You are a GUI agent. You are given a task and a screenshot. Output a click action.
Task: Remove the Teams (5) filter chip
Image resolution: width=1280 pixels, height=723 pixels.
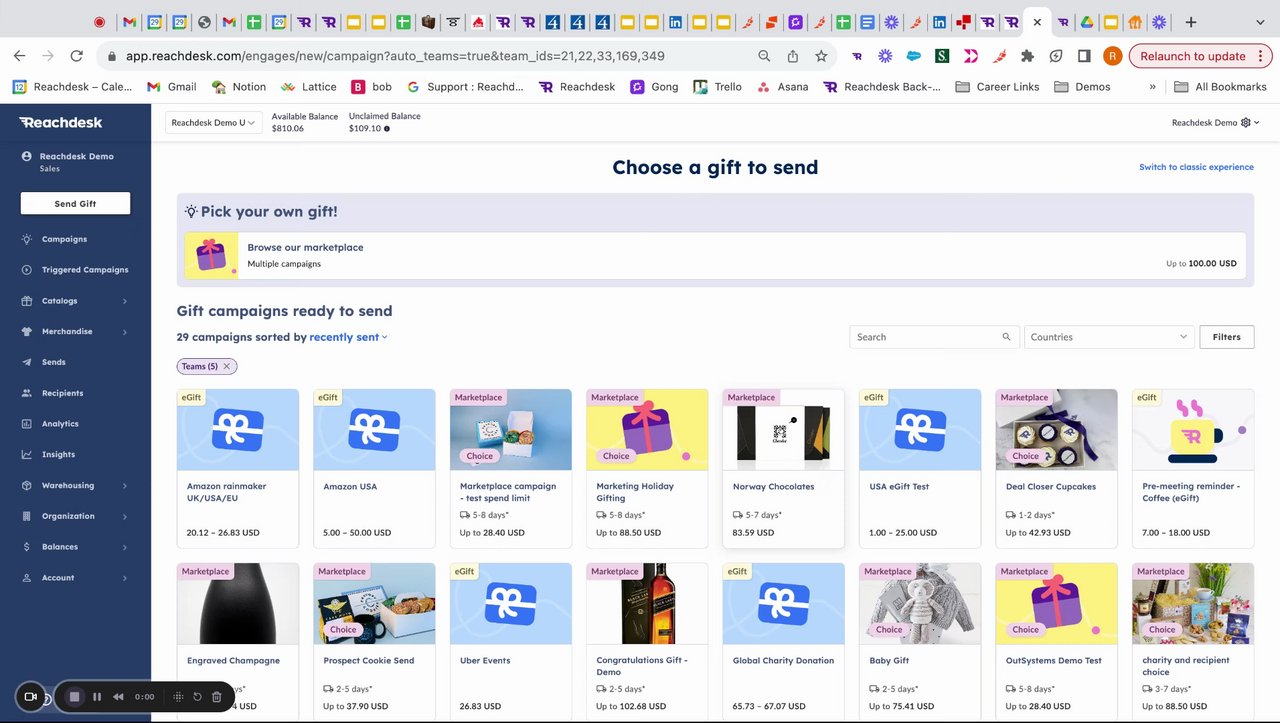click(227, 366)
